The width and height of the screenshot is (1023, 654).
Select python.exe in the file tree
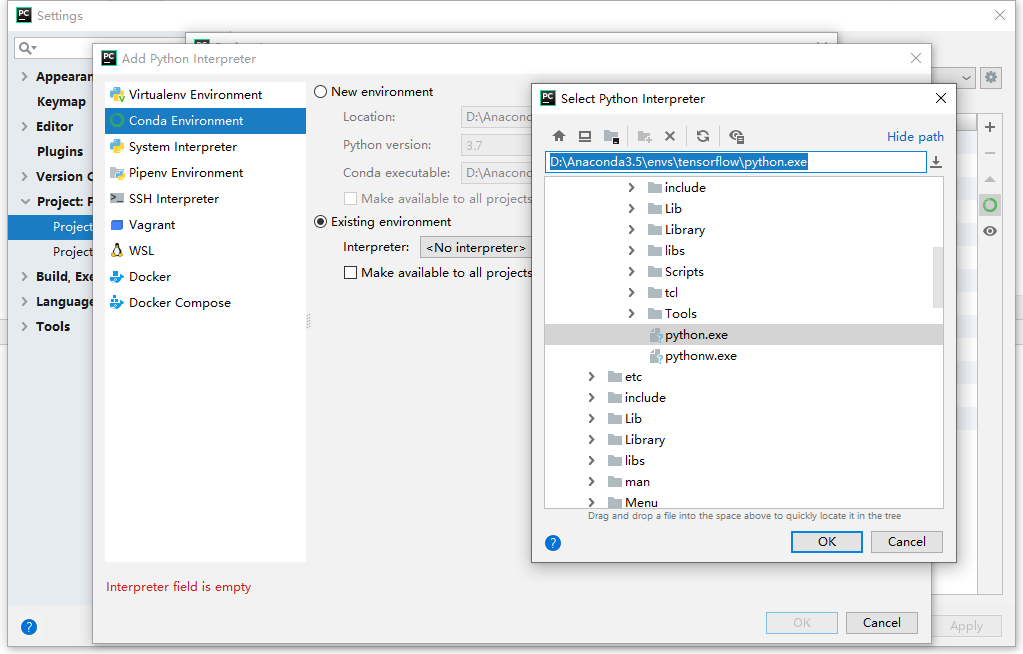click(x=744, y=335)
